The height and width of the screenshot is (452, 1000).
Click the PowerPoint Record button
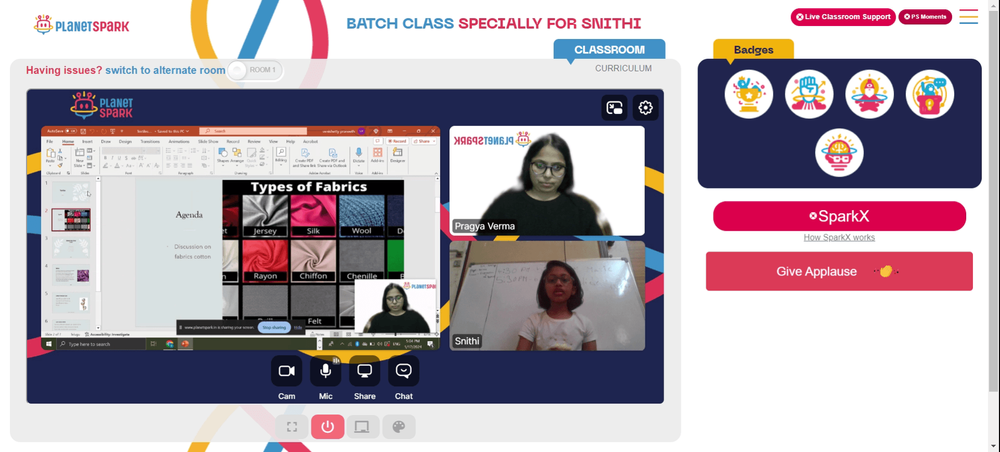point(398,142)
